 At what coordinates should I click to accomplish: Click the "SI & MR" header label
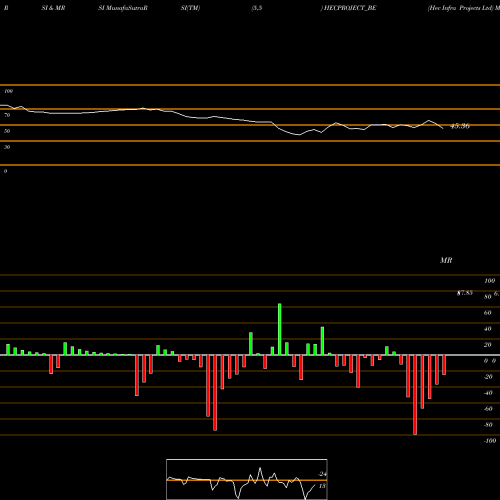click(53, 8)
